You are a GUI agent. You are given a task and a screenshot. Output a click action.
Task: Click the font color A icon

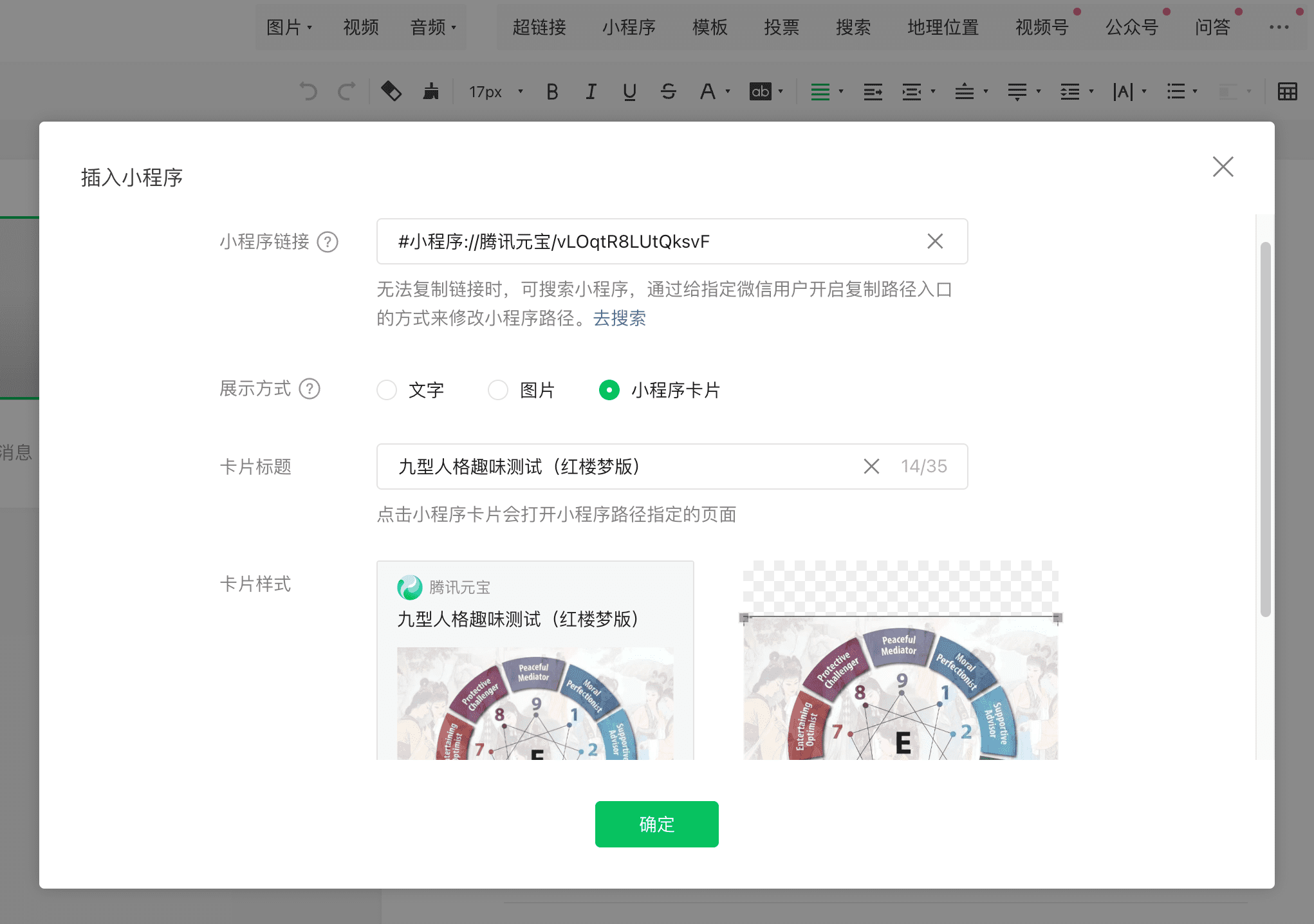[708, 92]
